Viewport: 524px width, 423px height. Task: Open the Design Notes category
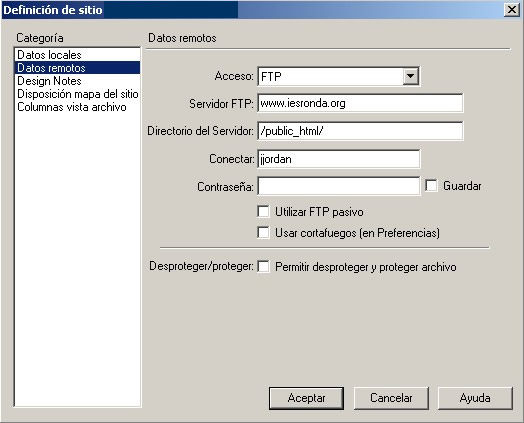click(77, 81)
